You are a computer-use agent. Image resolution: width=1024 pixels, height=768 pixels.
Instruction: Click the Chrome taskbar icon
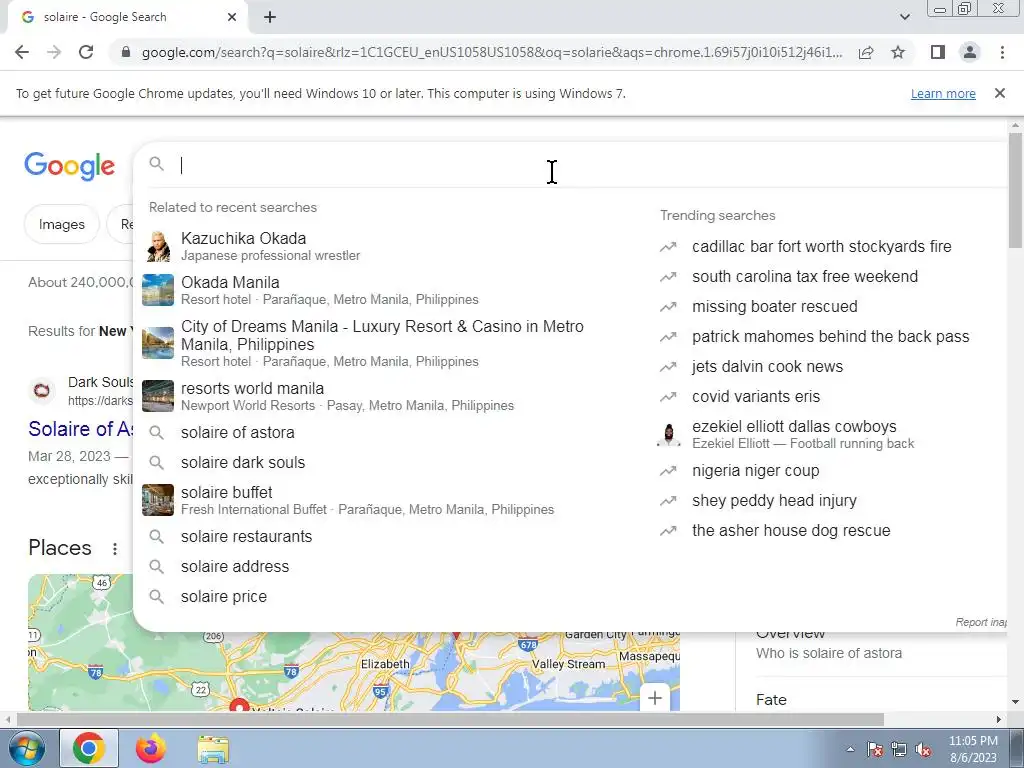pos(89,748)
